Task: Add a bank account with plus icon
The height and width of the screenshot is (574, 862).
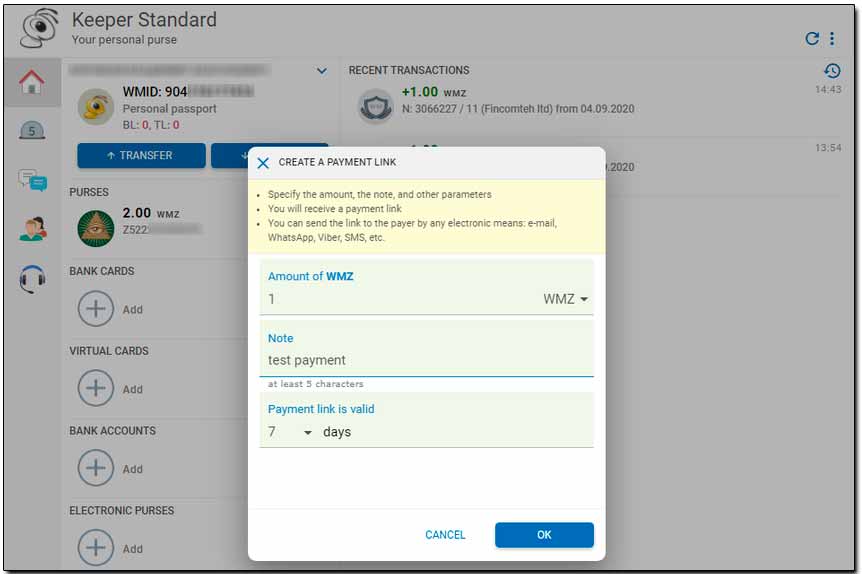Action: pos(96,468)
